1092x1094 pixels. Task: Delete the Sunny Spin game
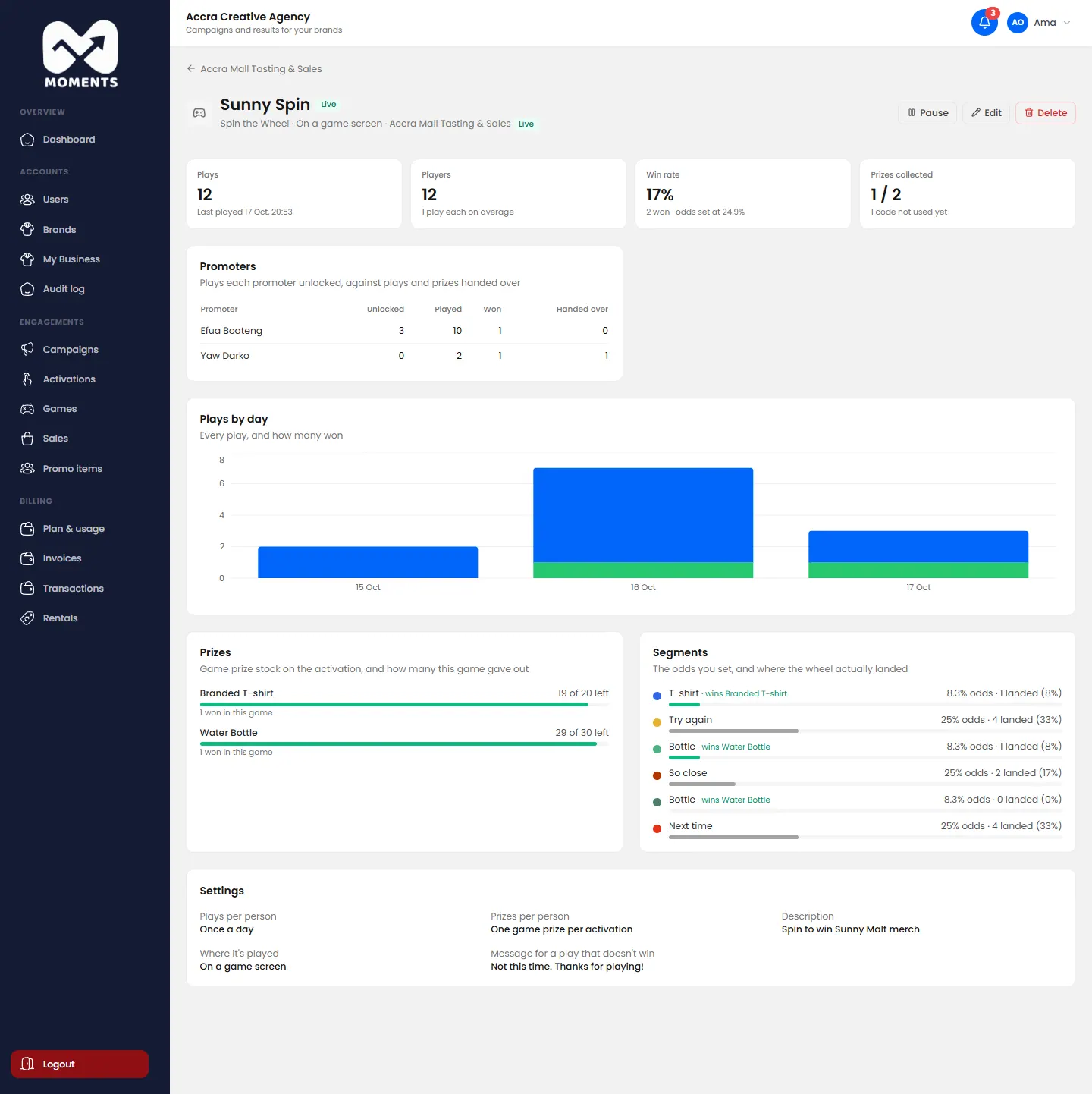click(x=1046, y=113)
